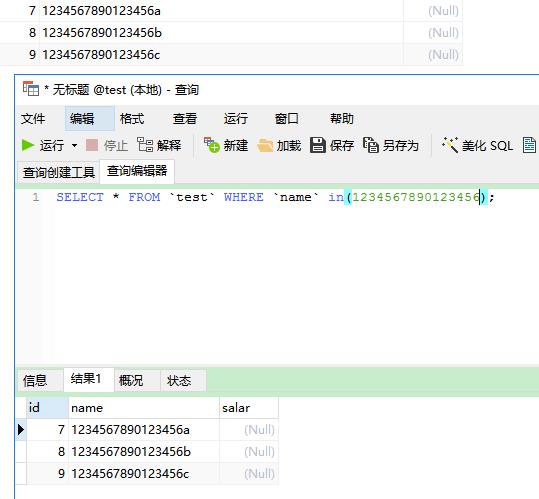Open the File (文件) menu
Image resolution: width=539 pixels, height=499 pixels.
(x=33, y=119)
